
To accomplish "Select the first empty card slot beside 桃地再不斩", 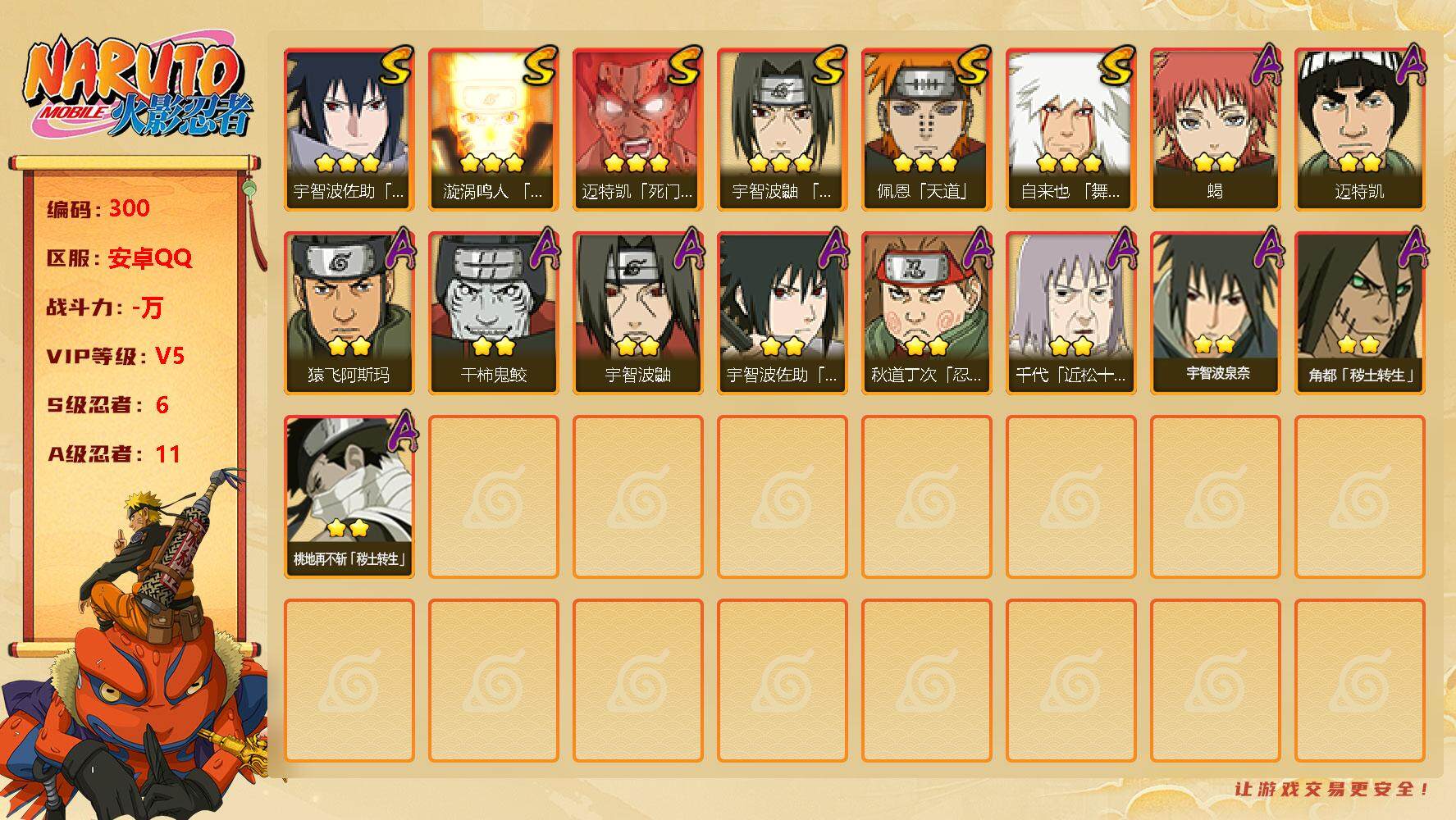I will click(x=493, y=497).
